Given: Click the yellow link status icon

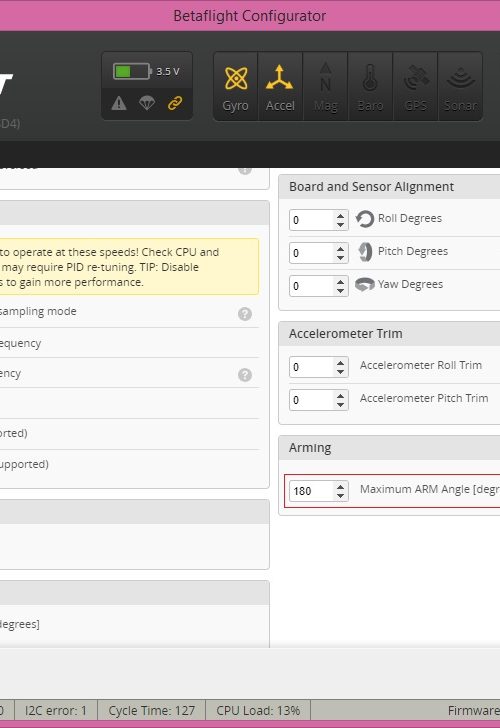Looking at the screenshot, I should click(175, 103).
